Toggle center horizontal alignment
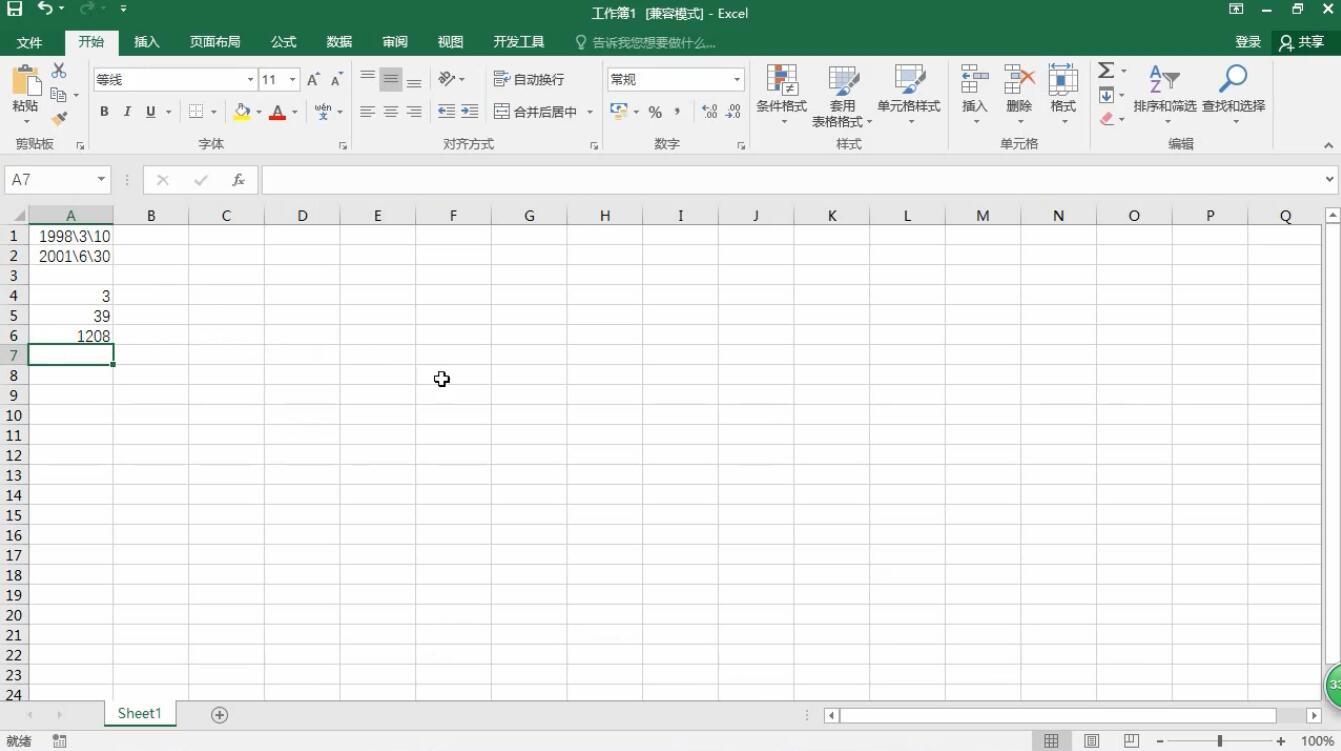Viewport: 1341px width, 751px height. coord(391,112)
